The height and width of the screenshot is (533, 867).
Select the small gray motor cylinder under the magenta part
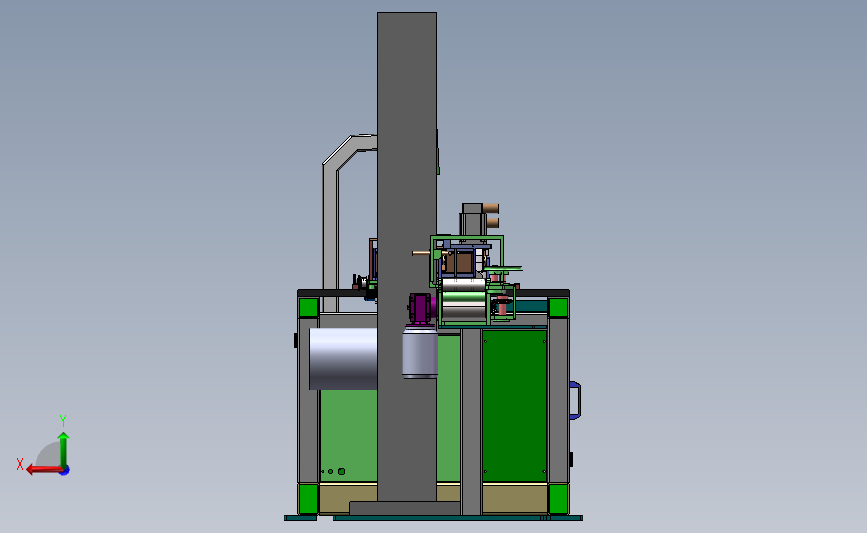[420, 353]
